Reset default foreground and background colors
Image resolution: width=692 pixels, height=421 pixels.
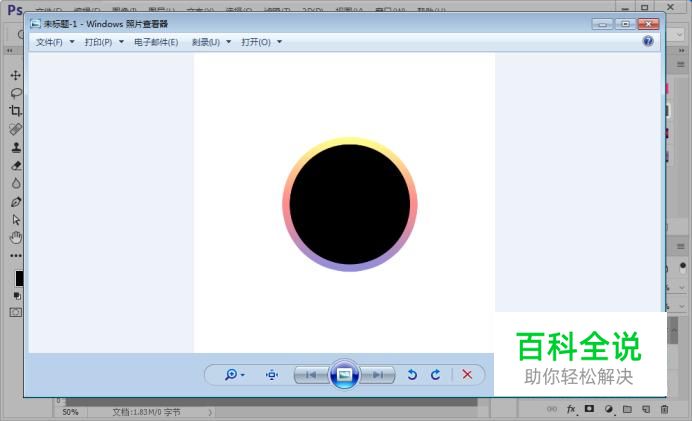[x=17, y=296]
